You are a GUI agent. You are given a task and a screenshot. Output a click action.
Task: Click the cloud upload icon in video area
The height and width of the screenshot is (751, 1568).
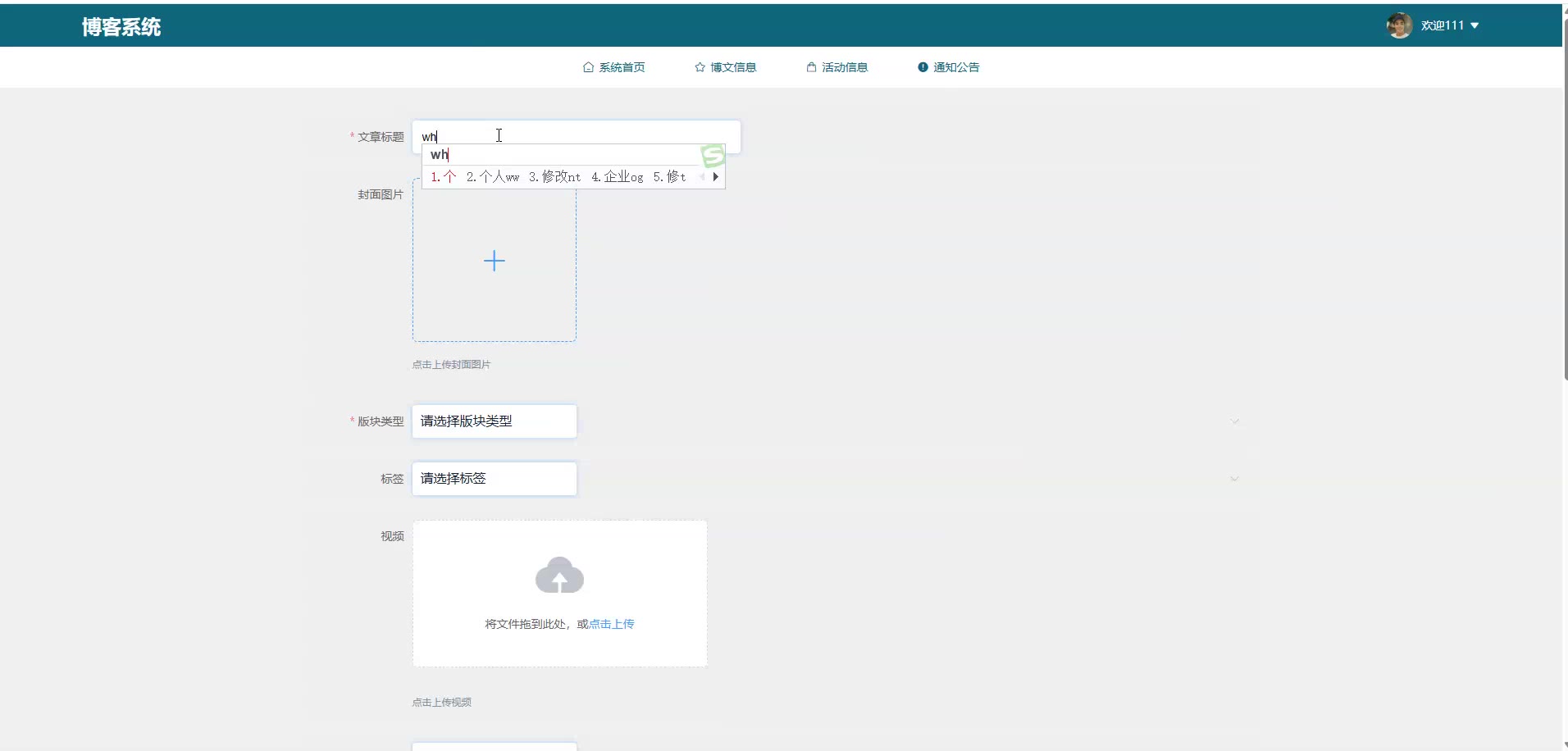coord(559,576)
